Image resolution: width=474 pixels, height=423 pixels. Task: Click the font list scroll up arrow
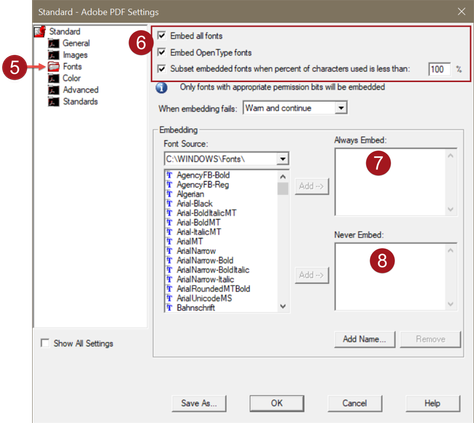coord(283,177)
